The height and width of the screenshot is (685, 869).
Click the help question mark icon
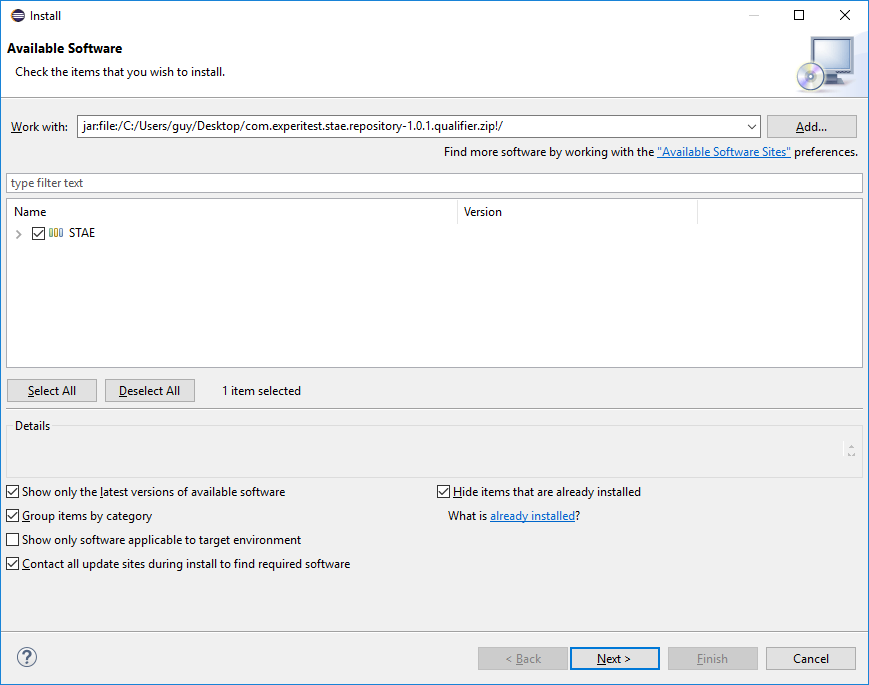[27, 657]
